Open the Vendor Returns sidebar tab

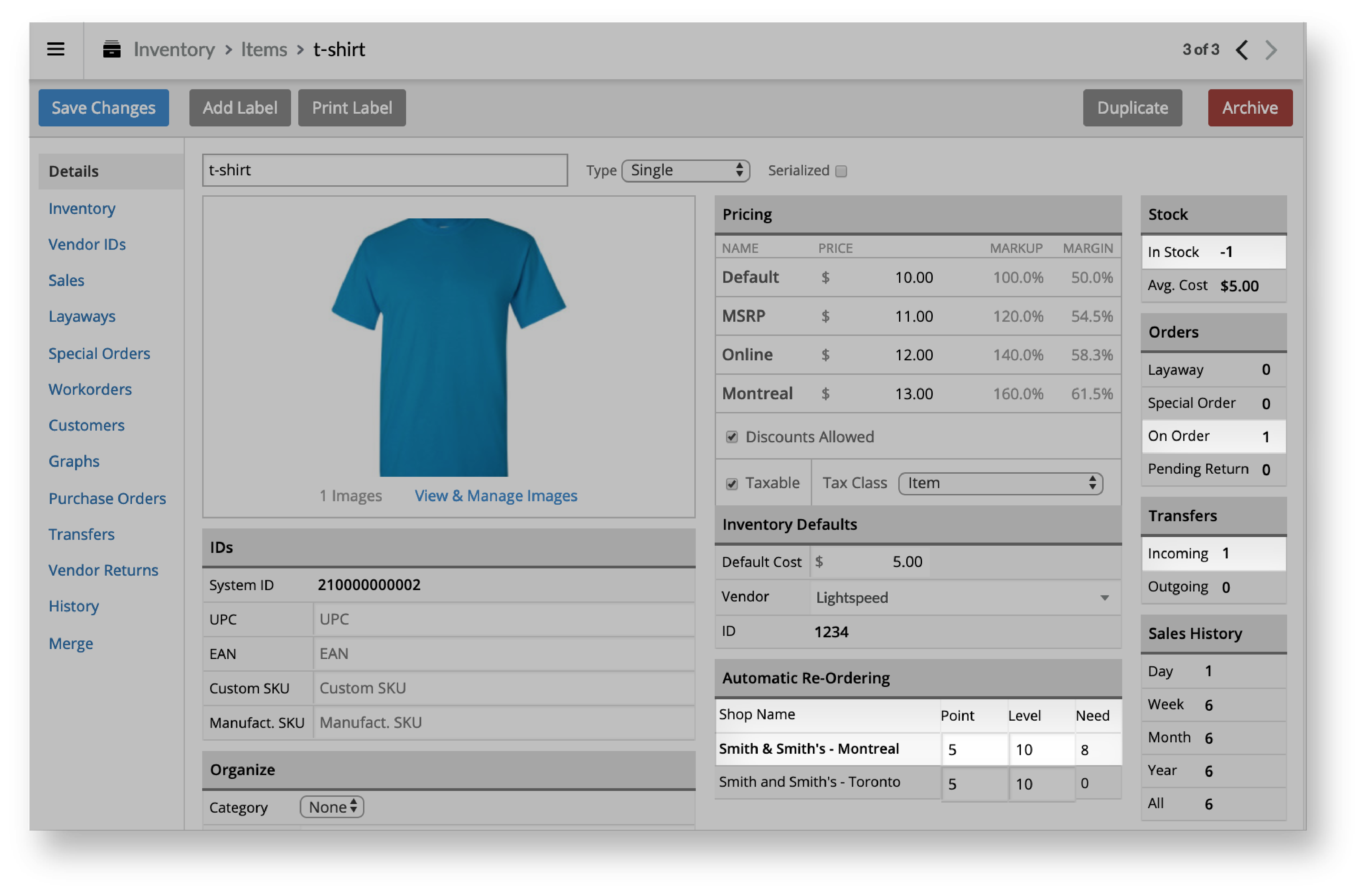pos(103,571)
